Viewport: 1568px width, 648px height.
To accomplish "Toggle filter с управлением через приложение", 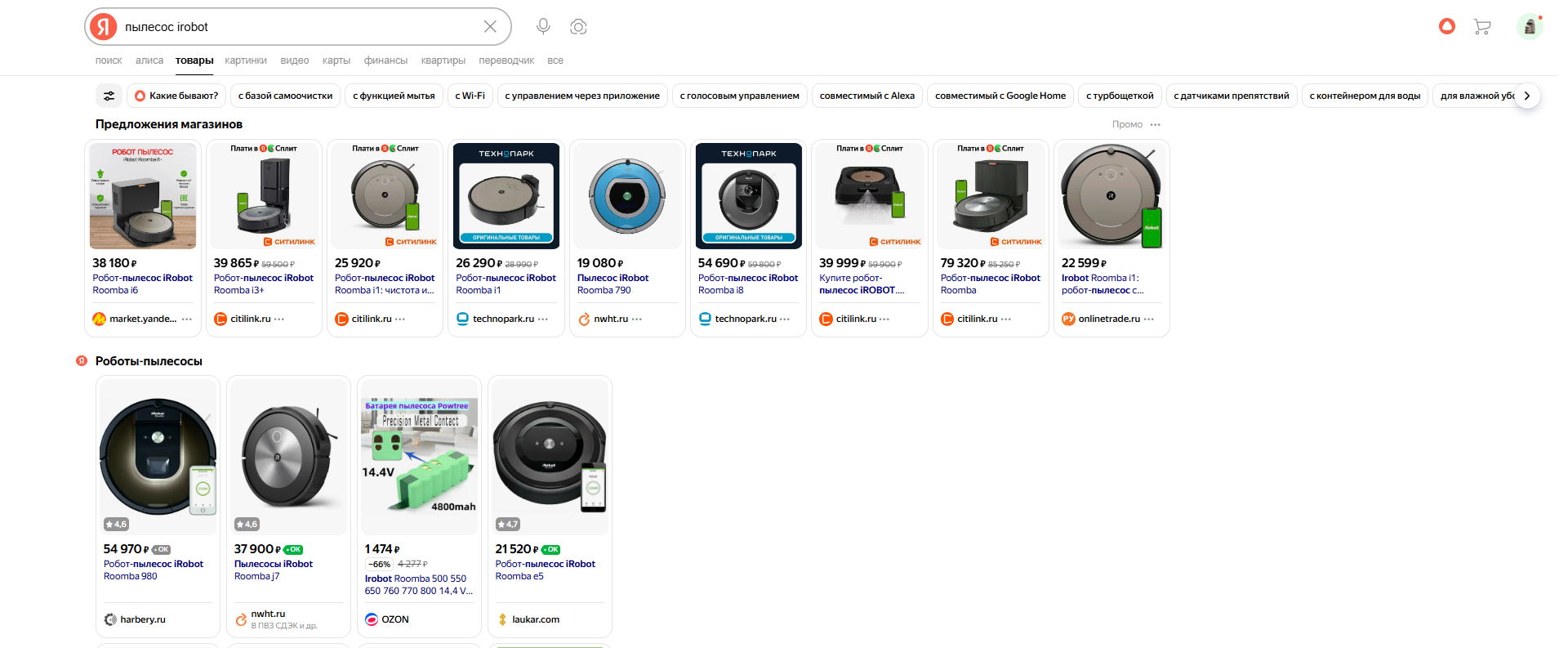I will [x=582, y=96].
